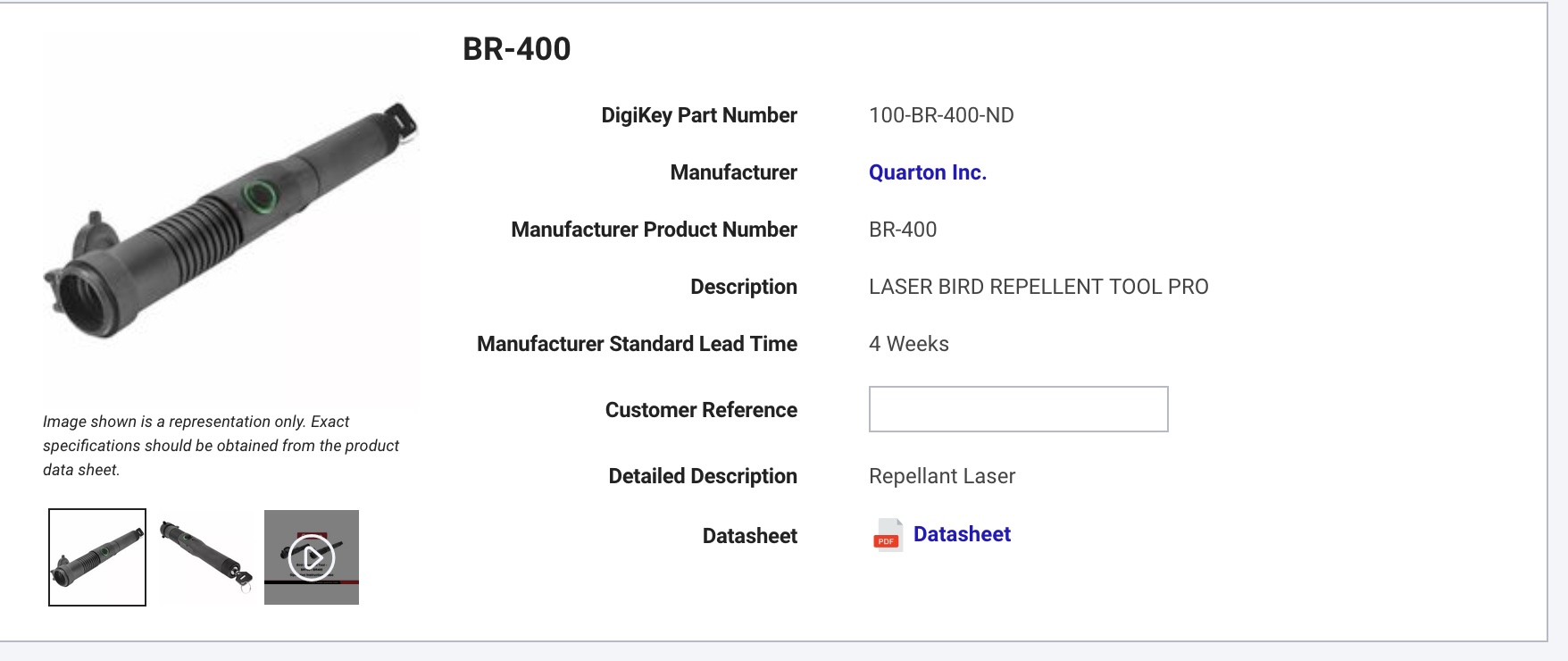Click the Customer Reference input field

1018,409
